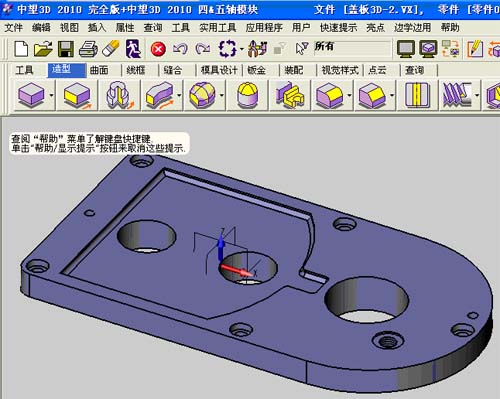The image size is (500, 399).
Task: Open the 文件 menu
Action: (13, 27)
